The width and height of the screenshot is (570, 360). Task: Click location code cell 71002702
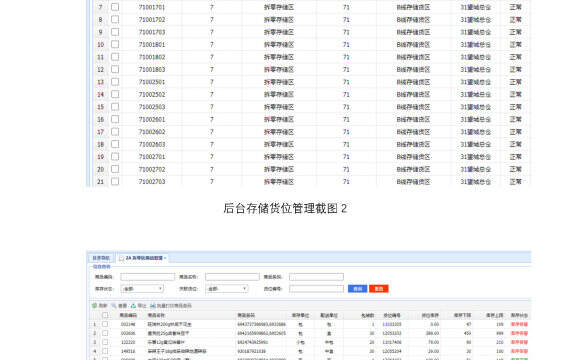point(152,169)
